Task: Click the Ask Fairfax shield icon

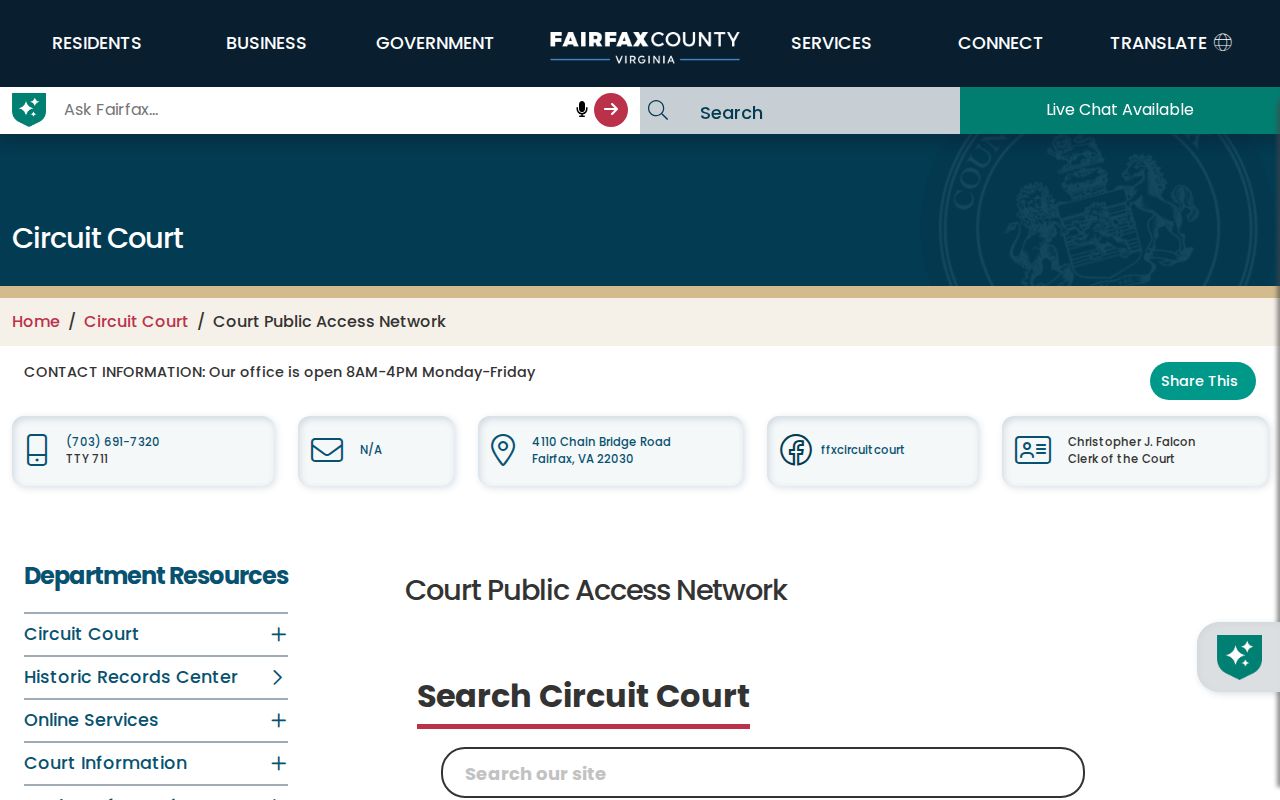Action: point(29,109)
